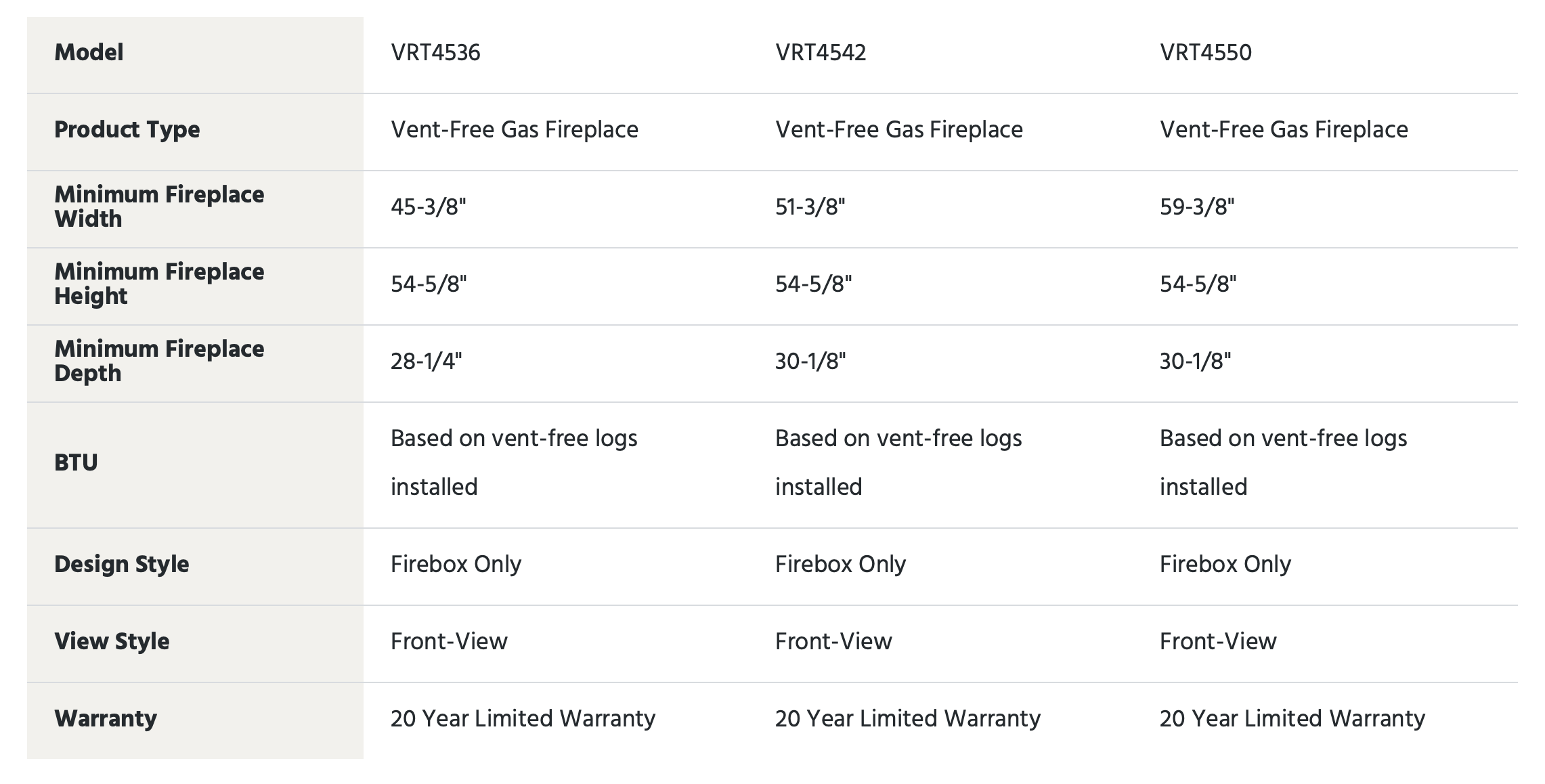Click the 51-3/8" width value
Viewport: 1545px width, 784px height.
[810, 207]
